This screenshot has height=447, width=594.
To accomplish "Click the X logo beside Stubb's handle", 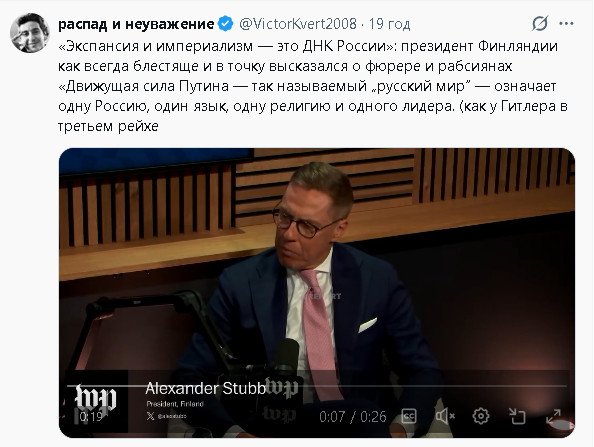I will coord(150,416).
